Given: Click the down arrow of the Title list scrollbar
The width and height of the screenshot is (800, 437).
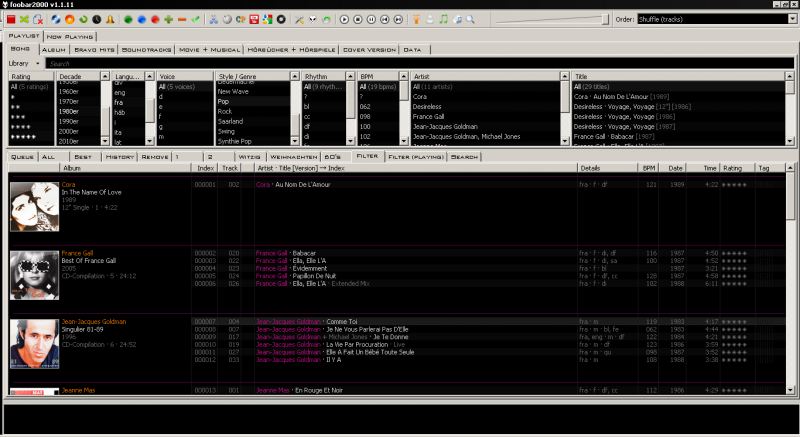Looking at the screenshot, I should point(790,141).
